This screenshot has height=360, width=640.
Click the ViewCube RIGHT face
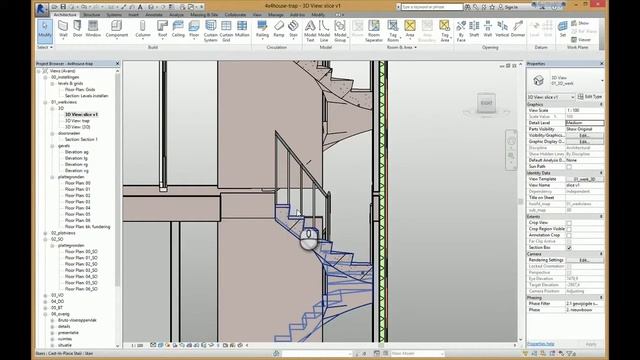[x=486, y=103]
